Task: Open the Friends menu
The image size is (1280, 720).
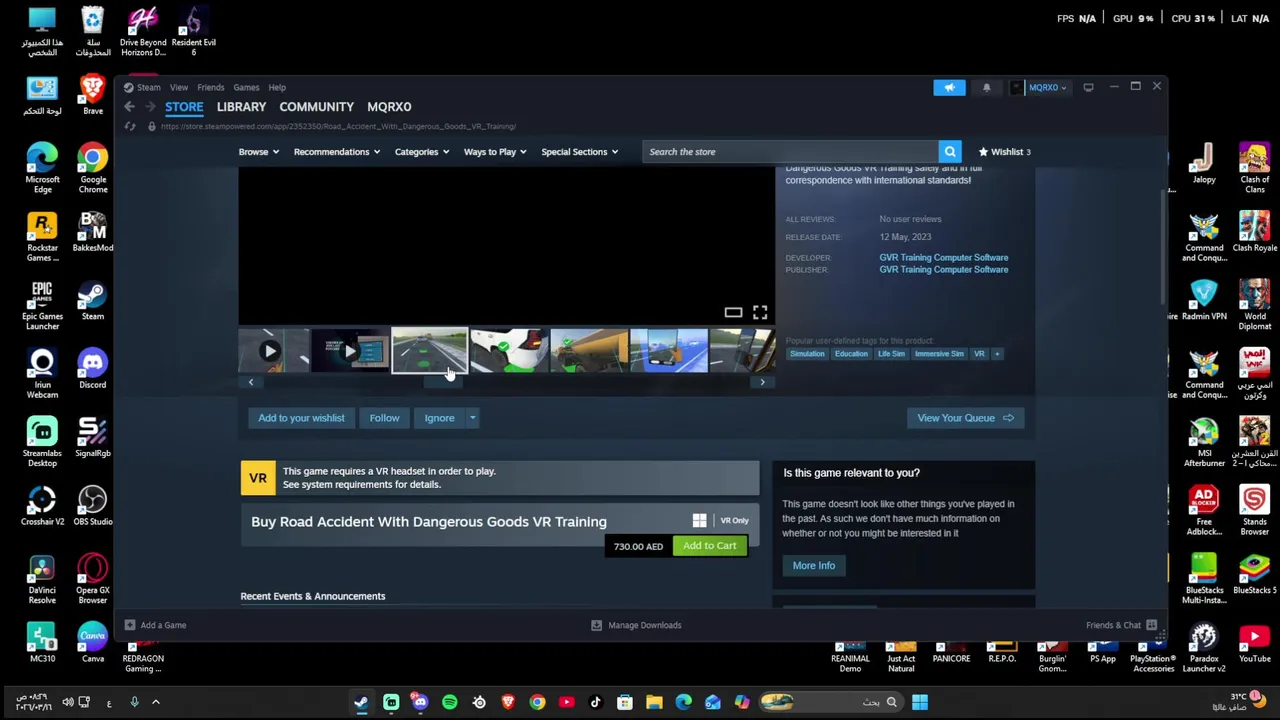Action: [x=211, y=87]
